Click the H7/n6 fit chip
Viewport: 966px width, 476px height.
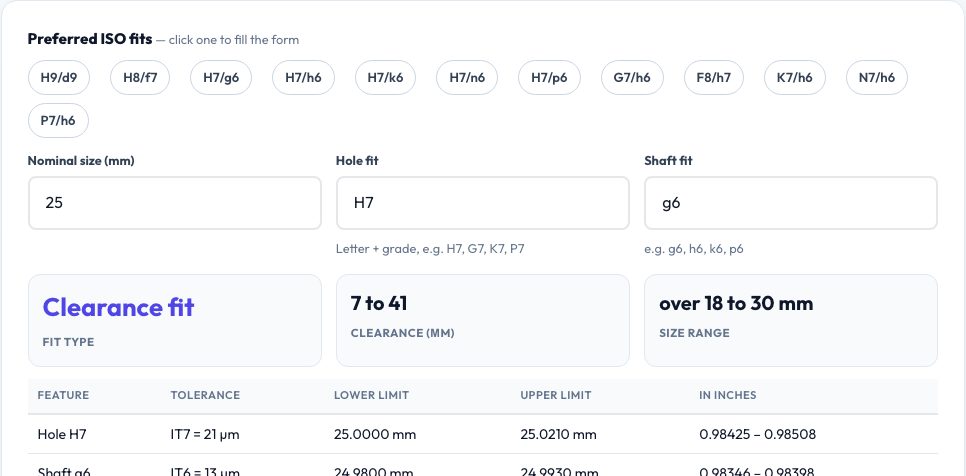(x=467, y=78)
